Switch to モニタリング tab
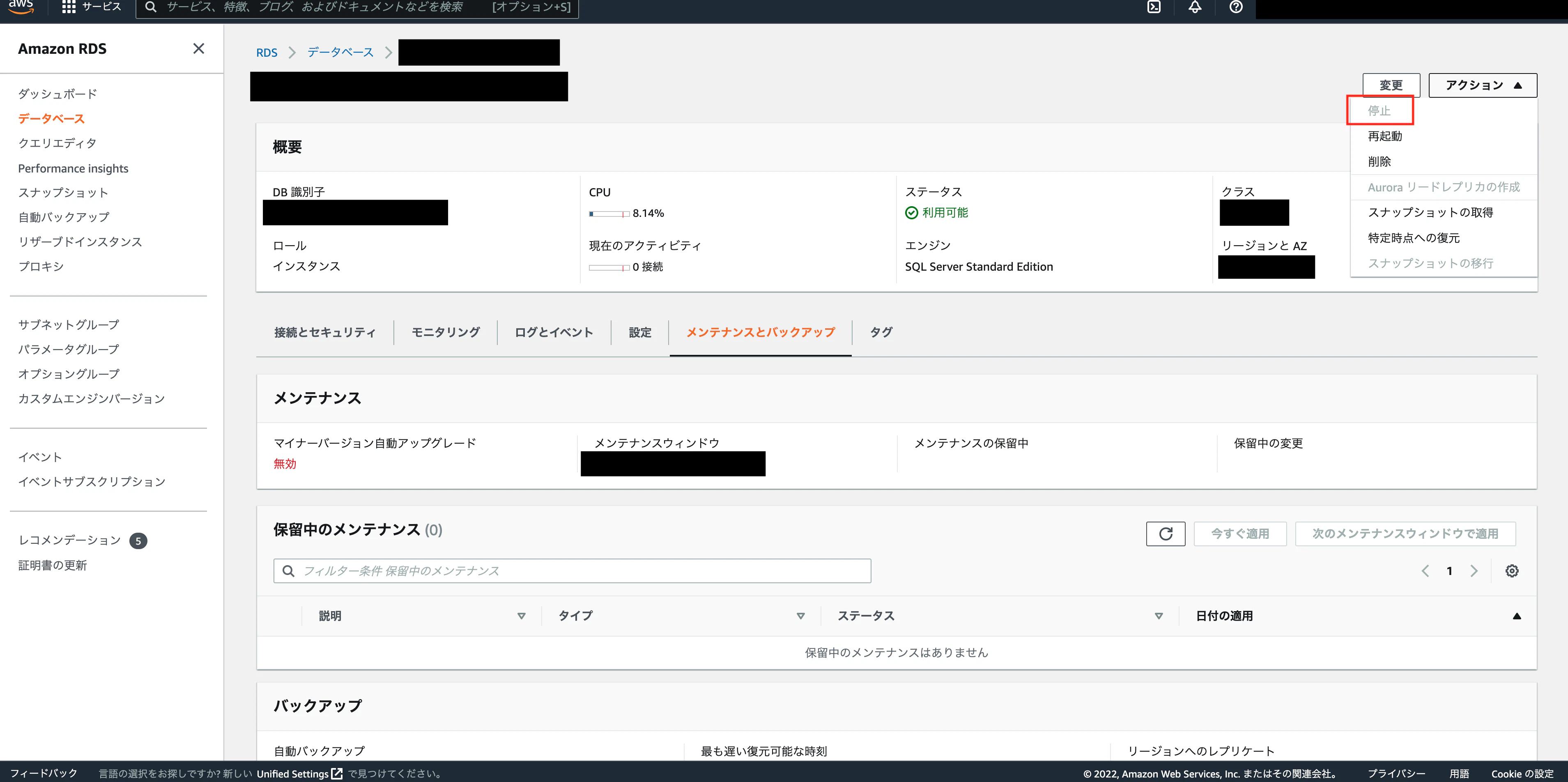 pos(446,332)
